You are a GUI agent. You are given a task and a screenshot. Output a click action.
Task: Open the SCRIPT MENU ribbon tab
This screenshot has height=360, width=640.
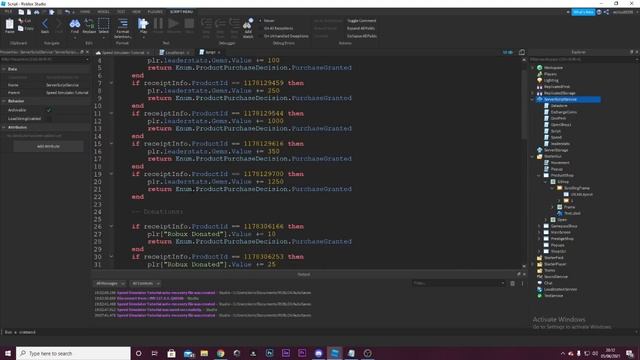point(182,12)
